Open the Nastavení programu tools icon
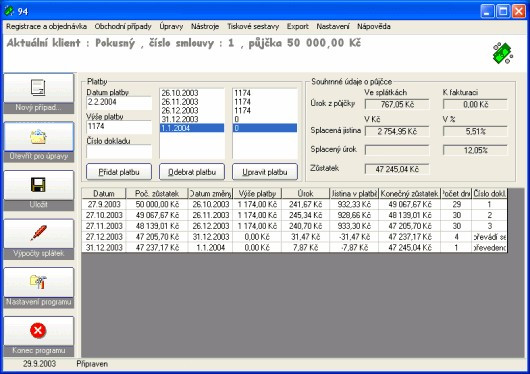530x374 pixels. coord(38,282)
